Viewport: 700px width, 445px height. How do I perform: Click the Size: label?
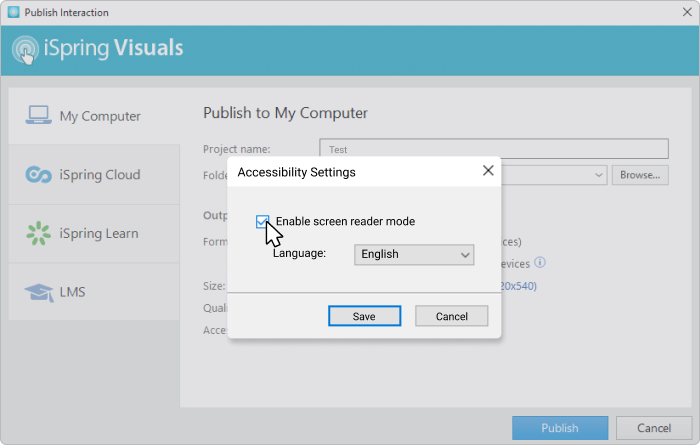(214, 286)
